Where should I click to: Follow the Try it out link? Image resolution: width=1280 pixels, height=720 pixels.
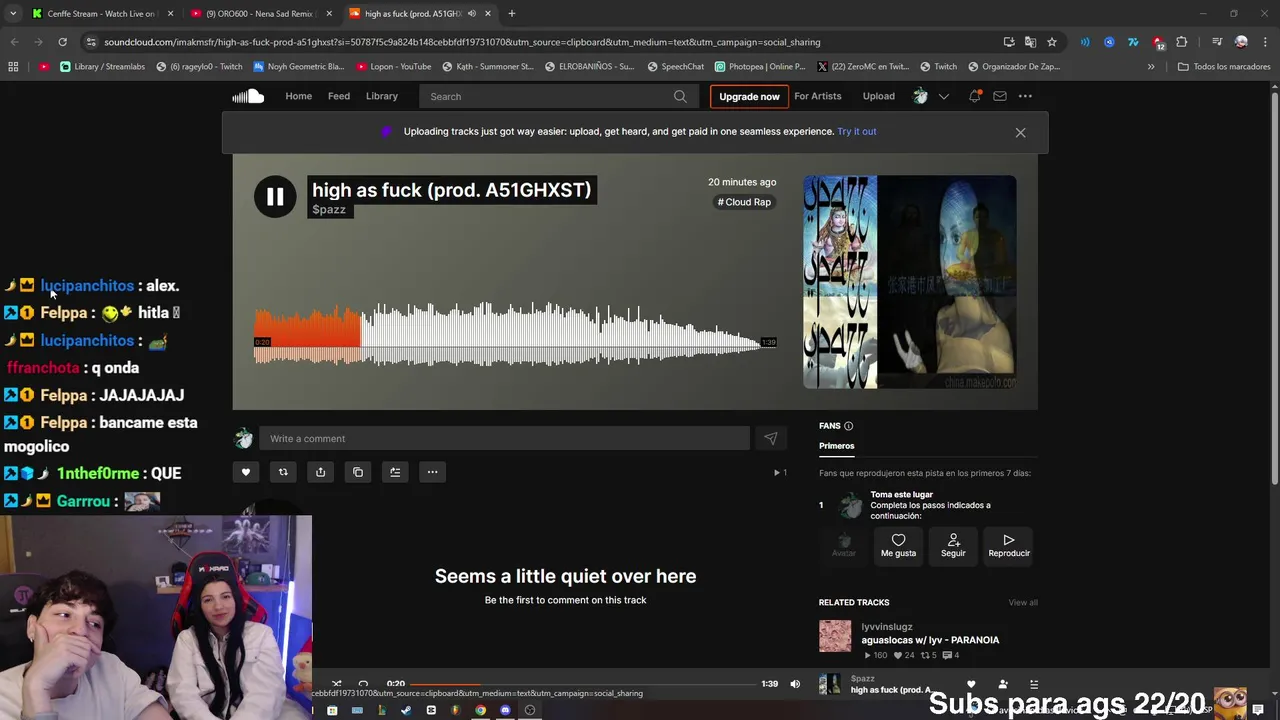point(857,131)
